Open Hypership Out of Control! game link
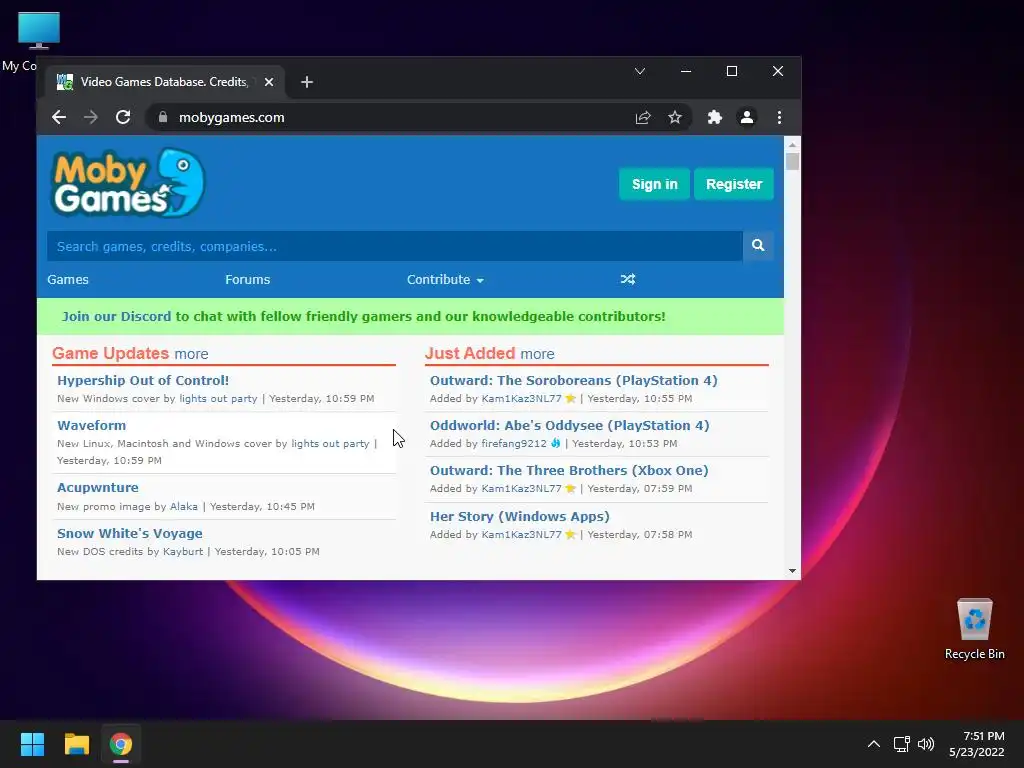1024x768 pixels. pos(143,380)
